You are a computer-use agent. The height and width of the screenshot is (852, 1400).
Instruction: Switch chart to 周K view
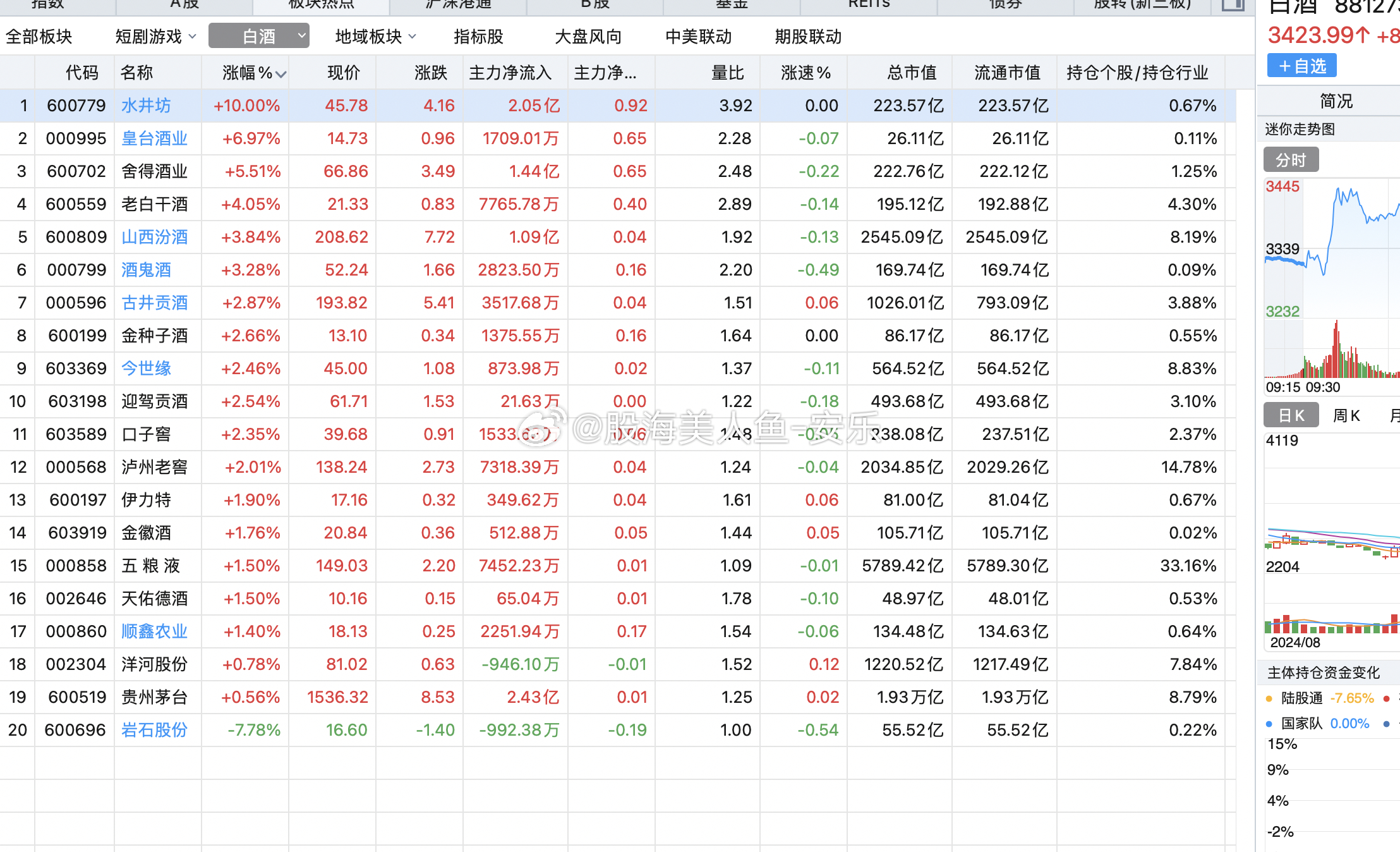coord(1346,415)
